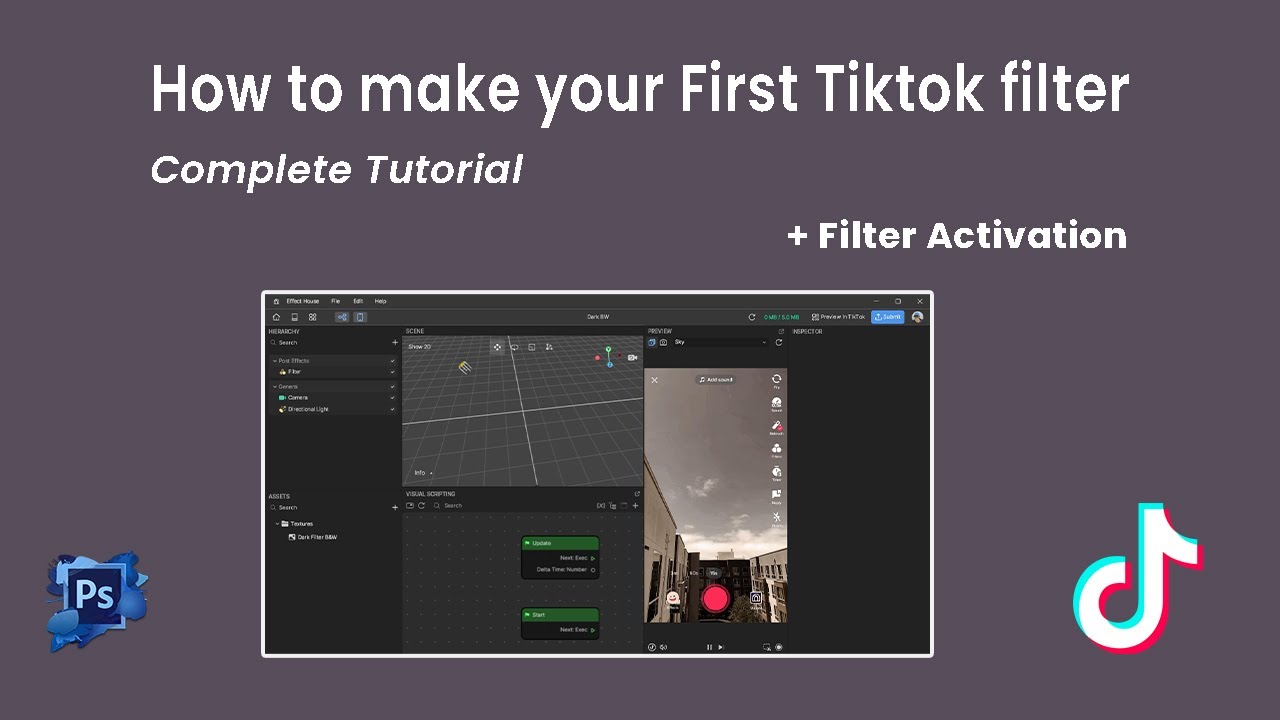Viewport: 1280px width, 720px height.
Task: Select the transform space tool in Scene
Action: tap(549, 347)
